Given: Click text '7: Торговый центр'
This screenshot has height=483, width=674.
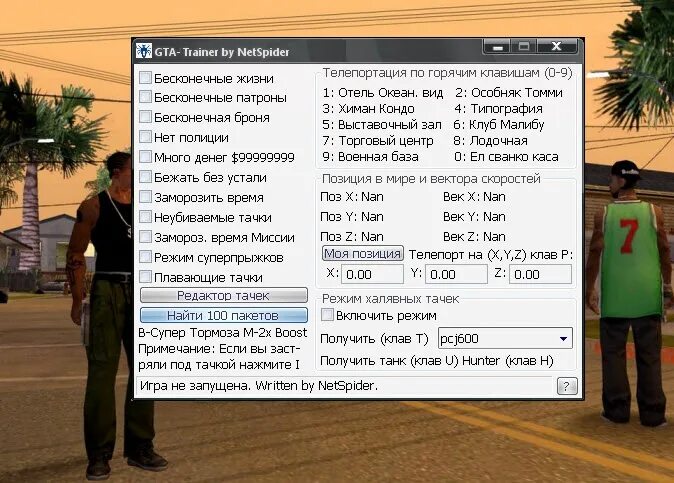Looking at the screenshot, I should tap(378, 141).
